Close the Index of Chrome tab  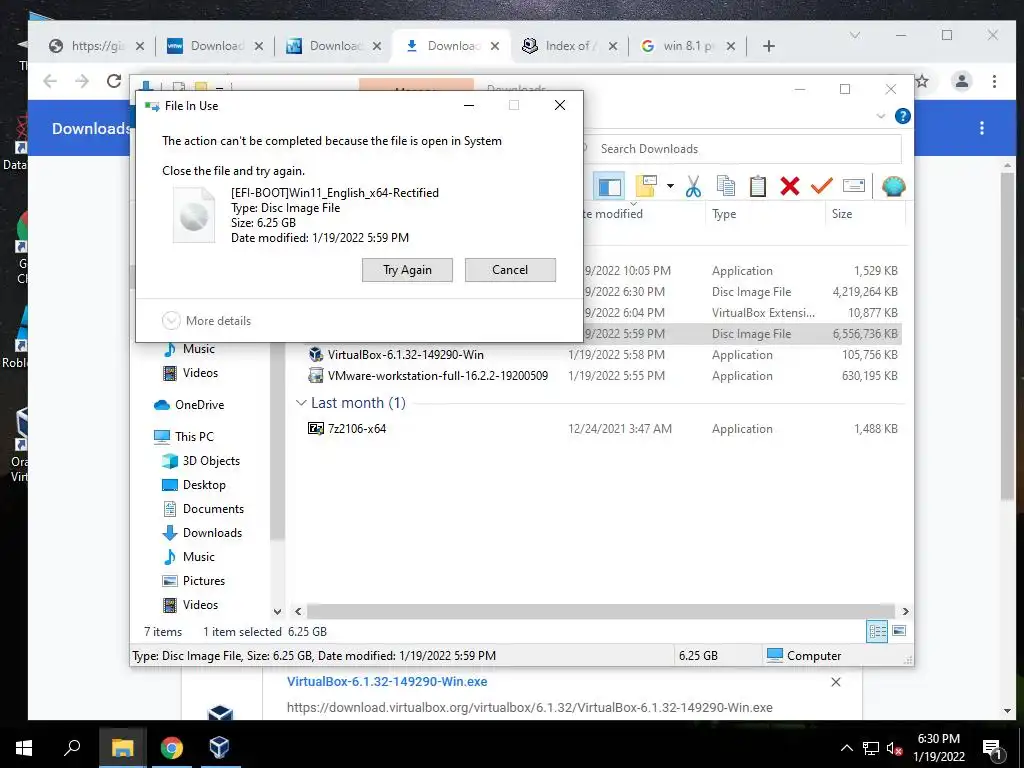coord(613,46)
